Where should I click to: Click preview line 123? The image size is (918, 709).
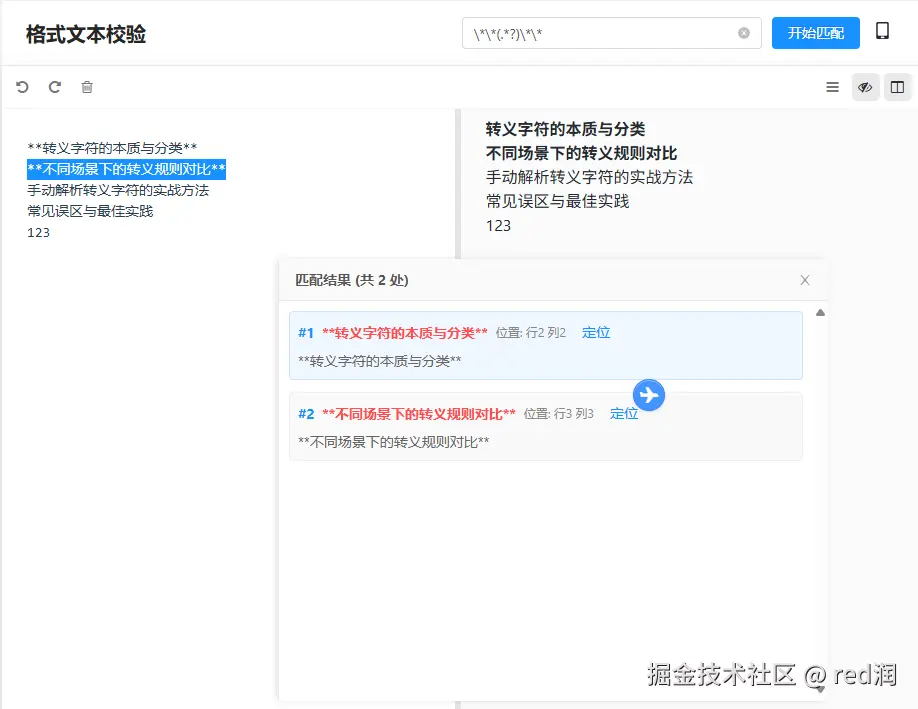coord(498,225)
